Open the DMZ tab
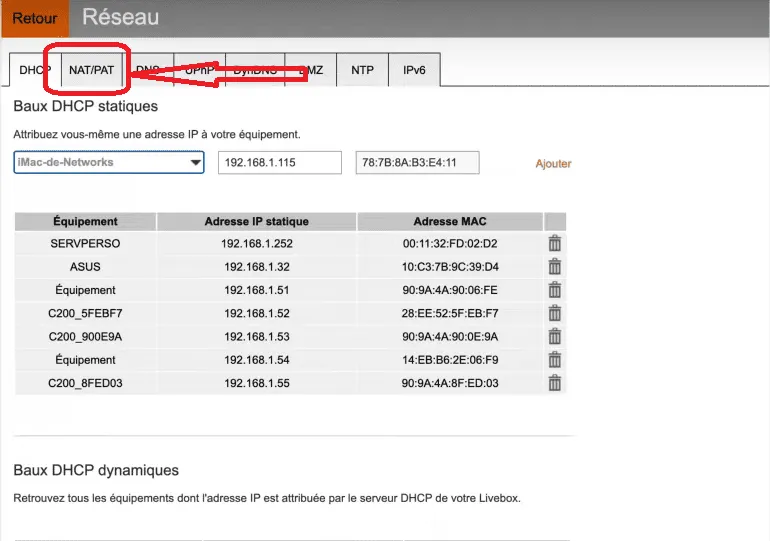Viewport: 770px width, 541px height. click(x=310, y=70)
